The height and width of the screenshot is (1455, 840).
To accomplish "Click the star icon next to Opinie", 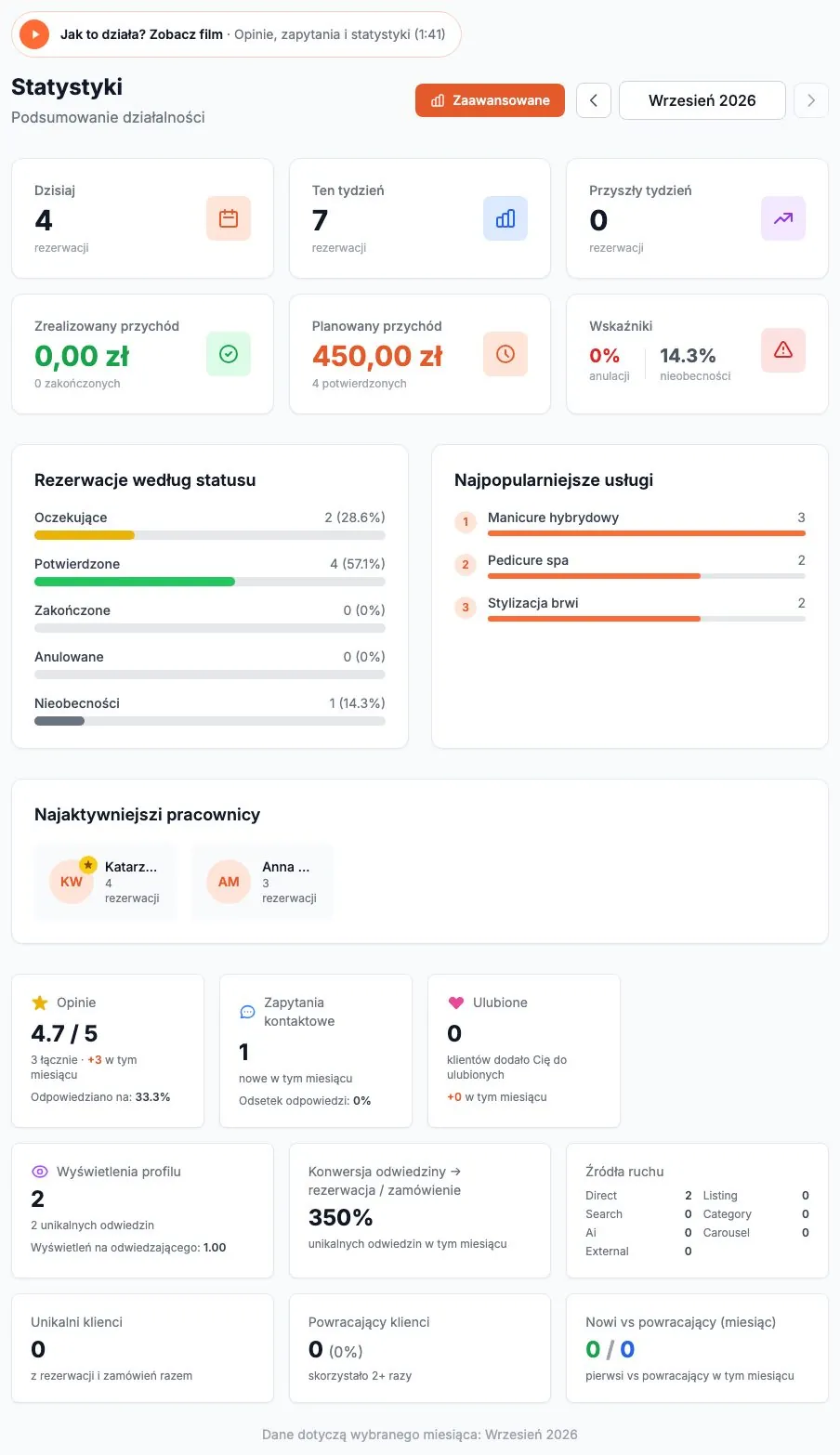I will [x=40, y=1003].
